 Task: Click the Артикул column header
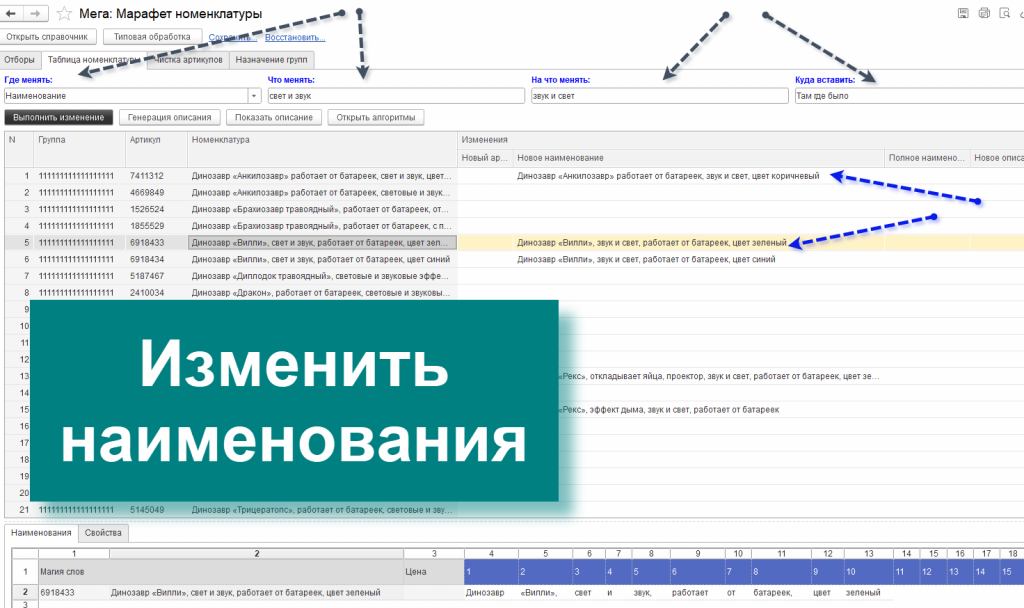coord(156,149)
